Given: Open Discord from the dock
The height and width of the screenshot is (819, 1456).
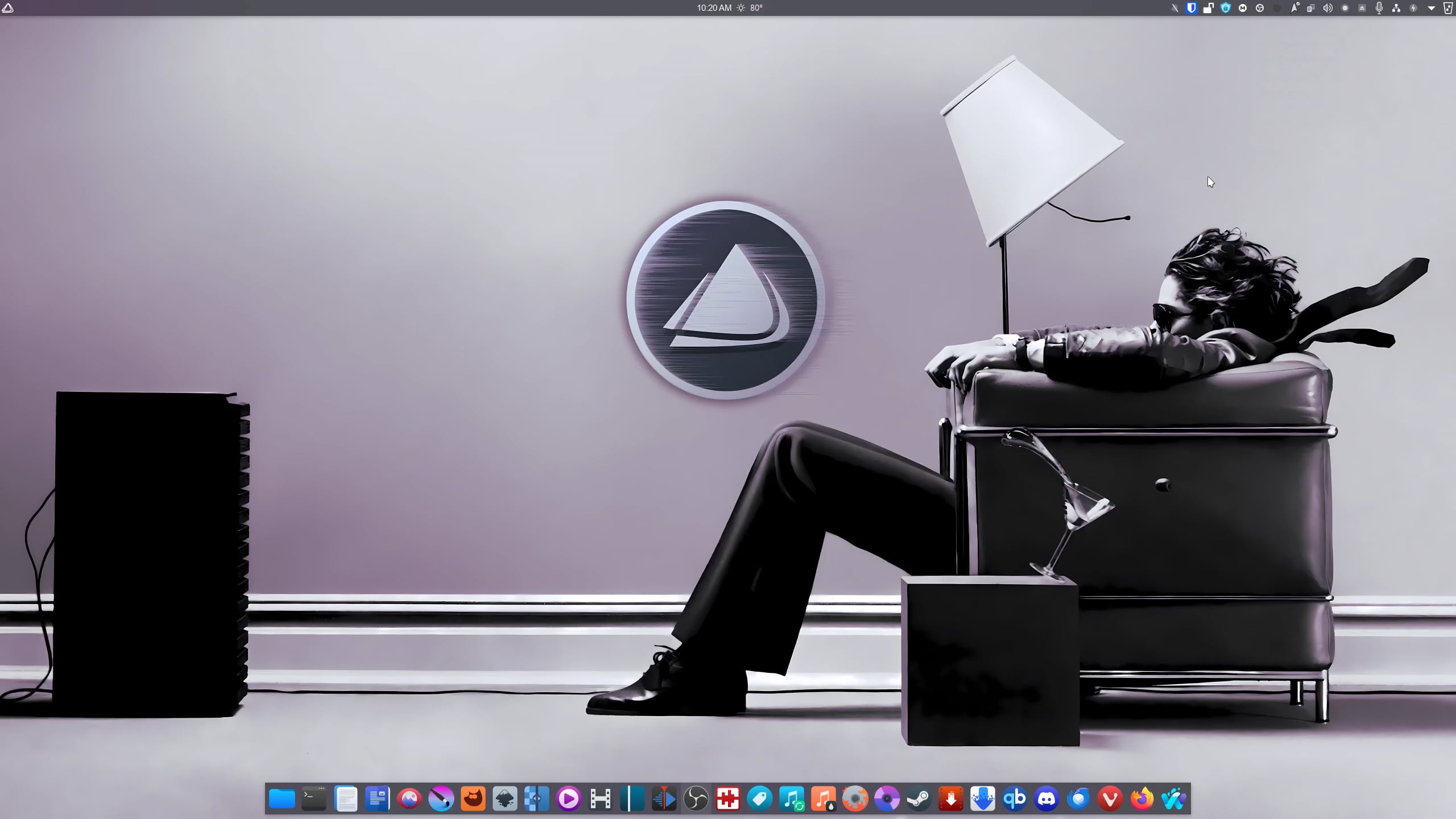Looking at the screenshot, I should (x=1046, y=799).
